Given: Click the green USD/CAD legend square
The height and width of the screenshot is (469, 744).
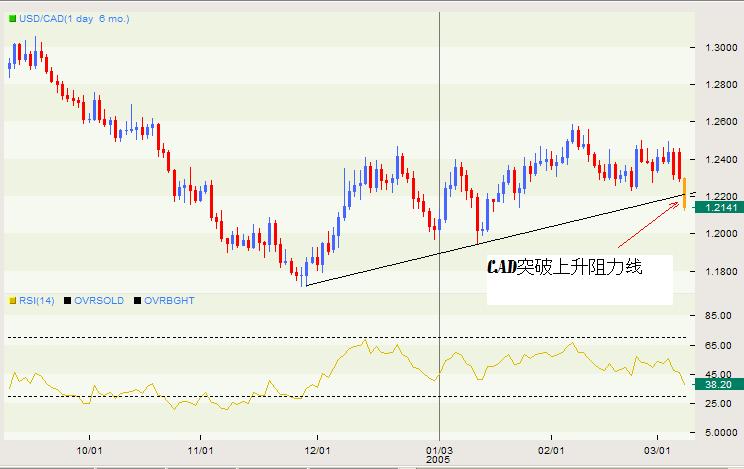Looking at the screenshot, I should [13, 19].
